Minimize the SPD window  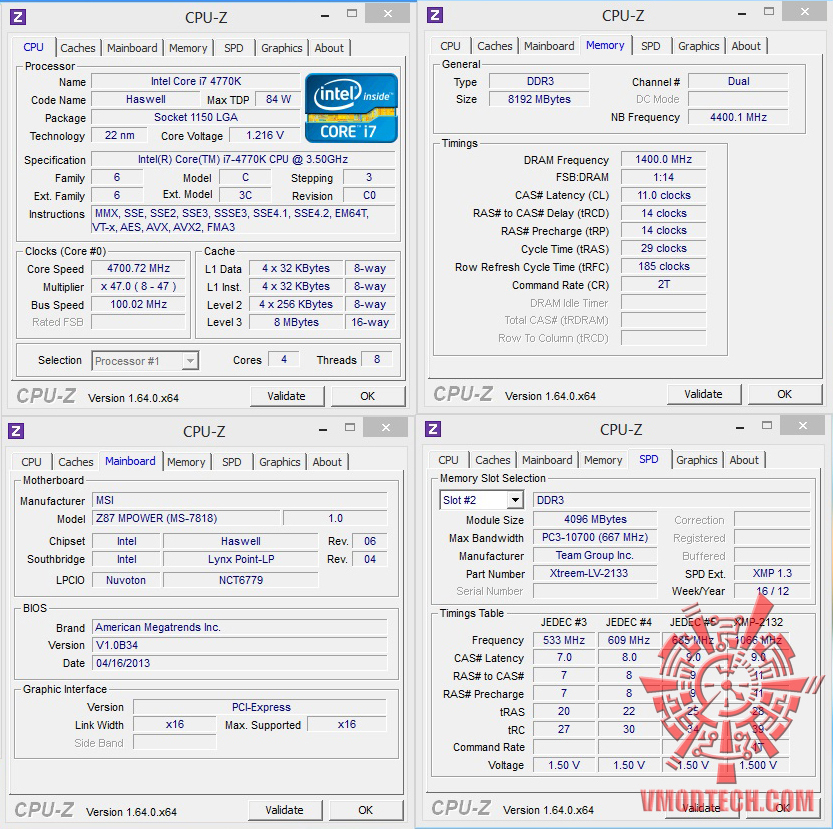pos(740,427)
